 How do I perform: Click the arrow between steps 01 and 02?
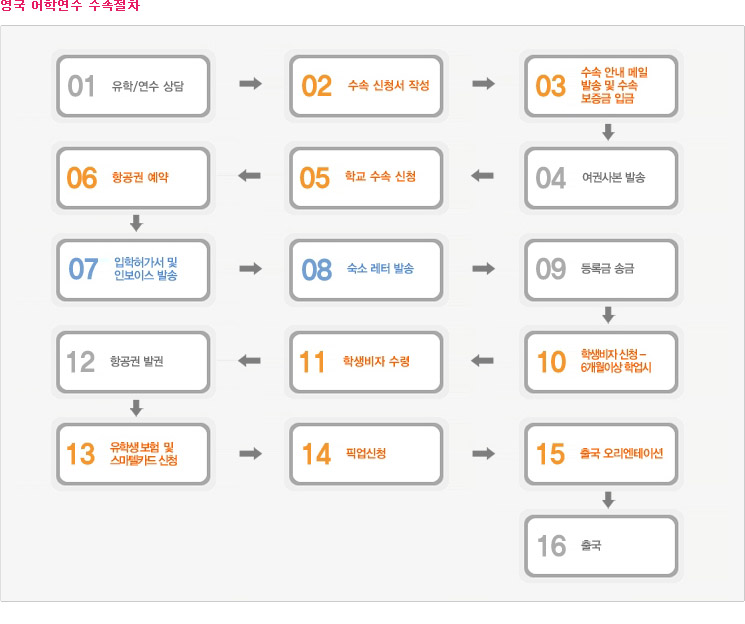coord(250,84)
